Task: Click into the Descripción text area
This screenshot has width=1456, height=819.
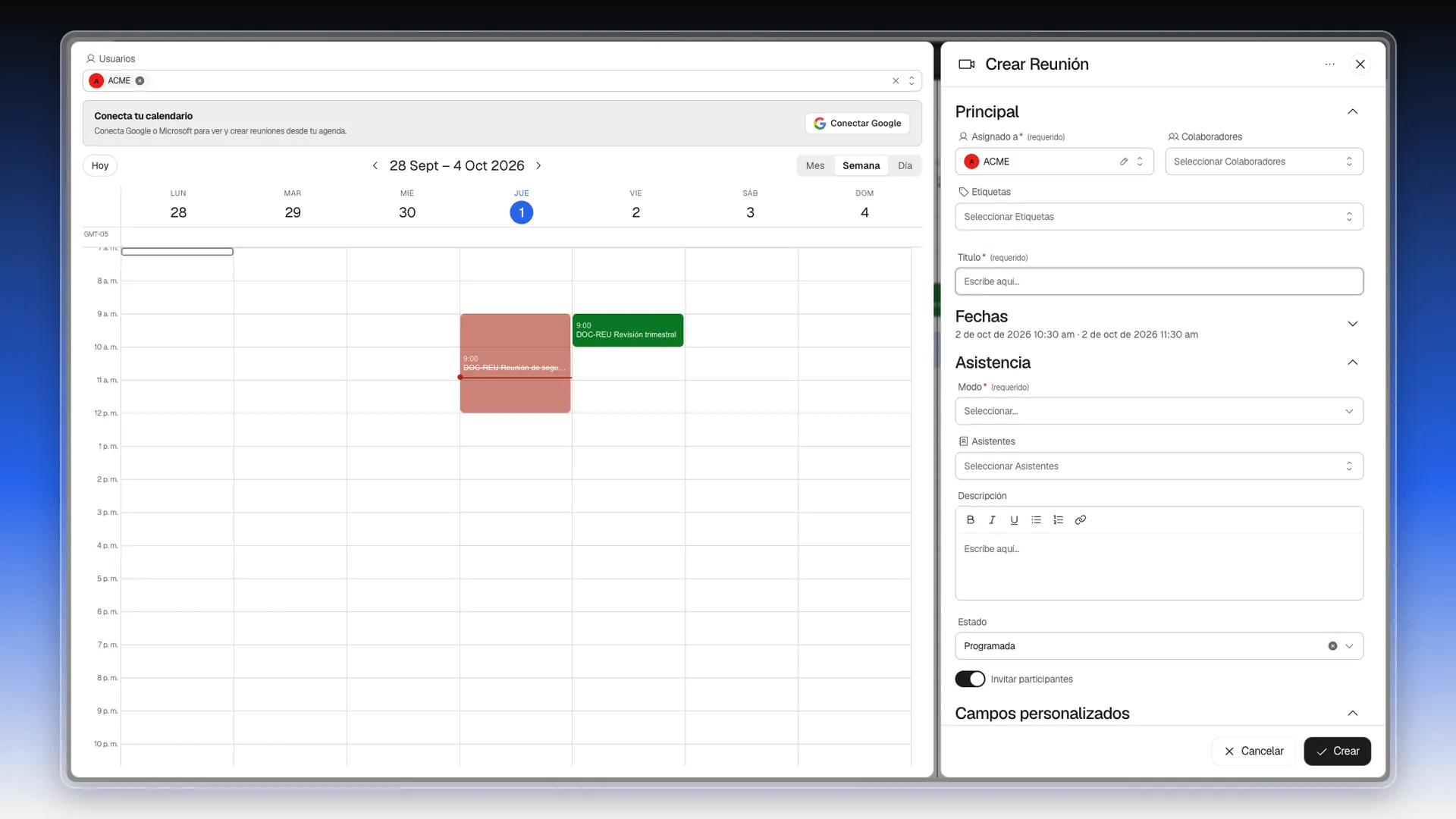Action: (x=1159, y=566)
